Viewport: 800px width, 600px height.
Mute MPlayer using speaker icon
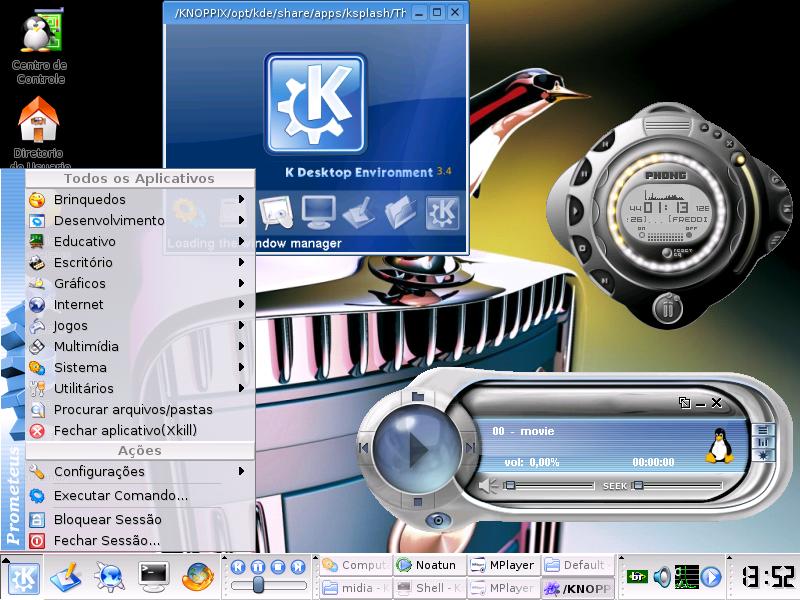click(x=488, y=486)
